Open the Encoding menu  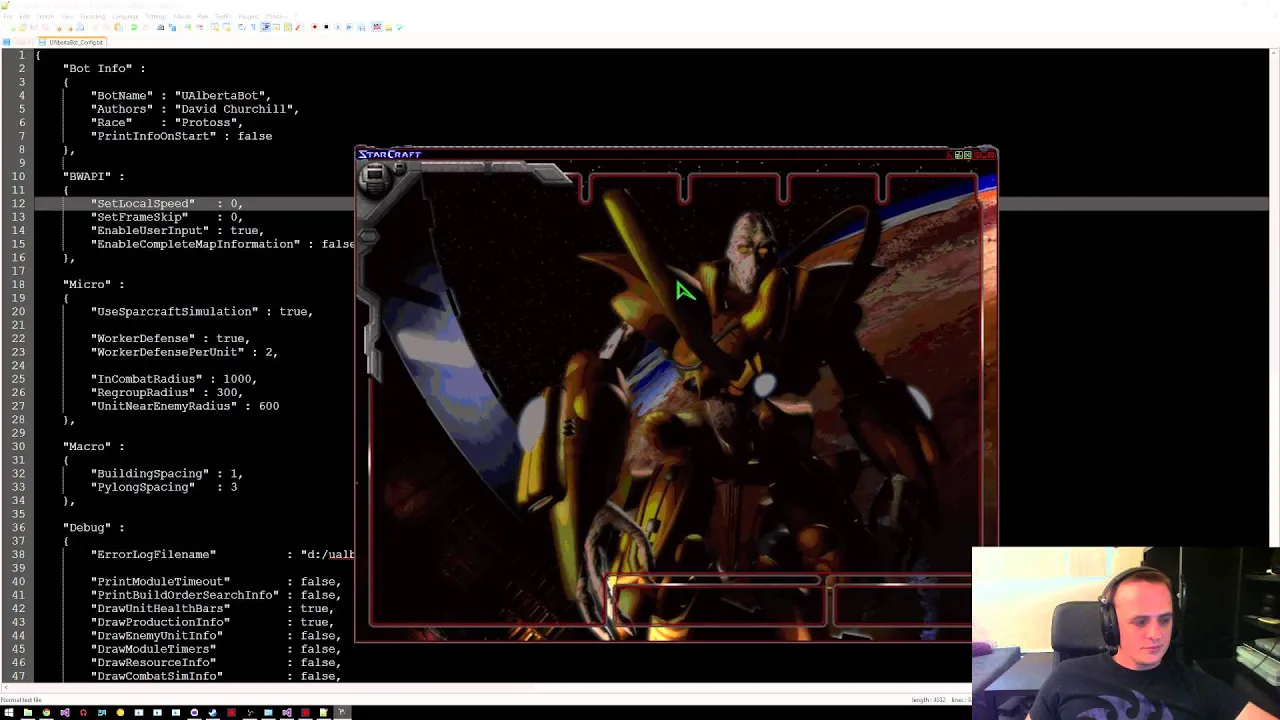93,17
